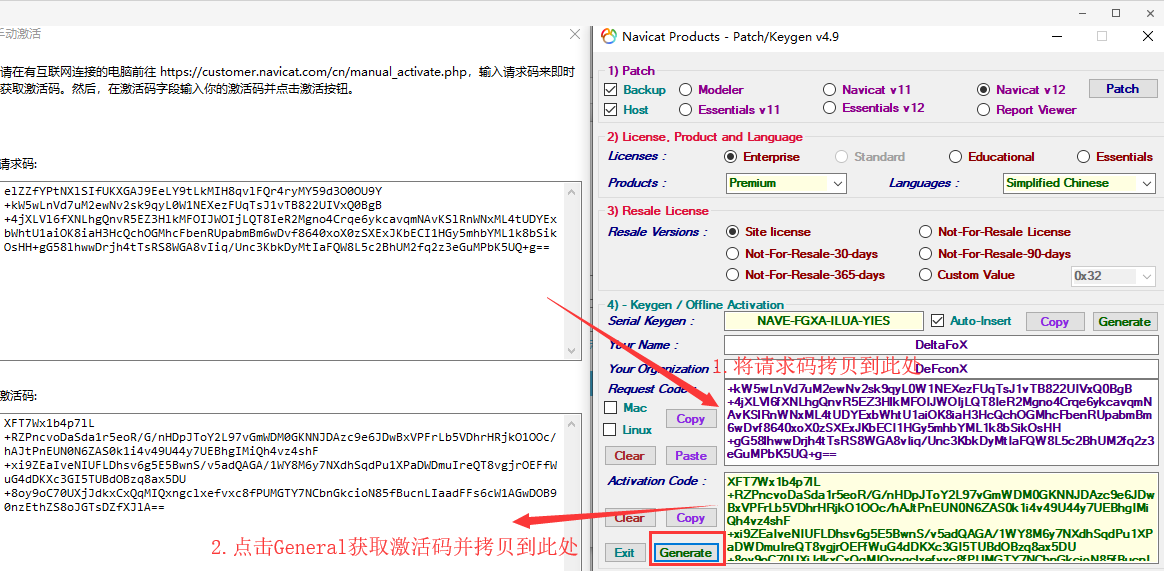Enable the Mac checkbox
Viewport: 1164px width, 571px height.
611,408
